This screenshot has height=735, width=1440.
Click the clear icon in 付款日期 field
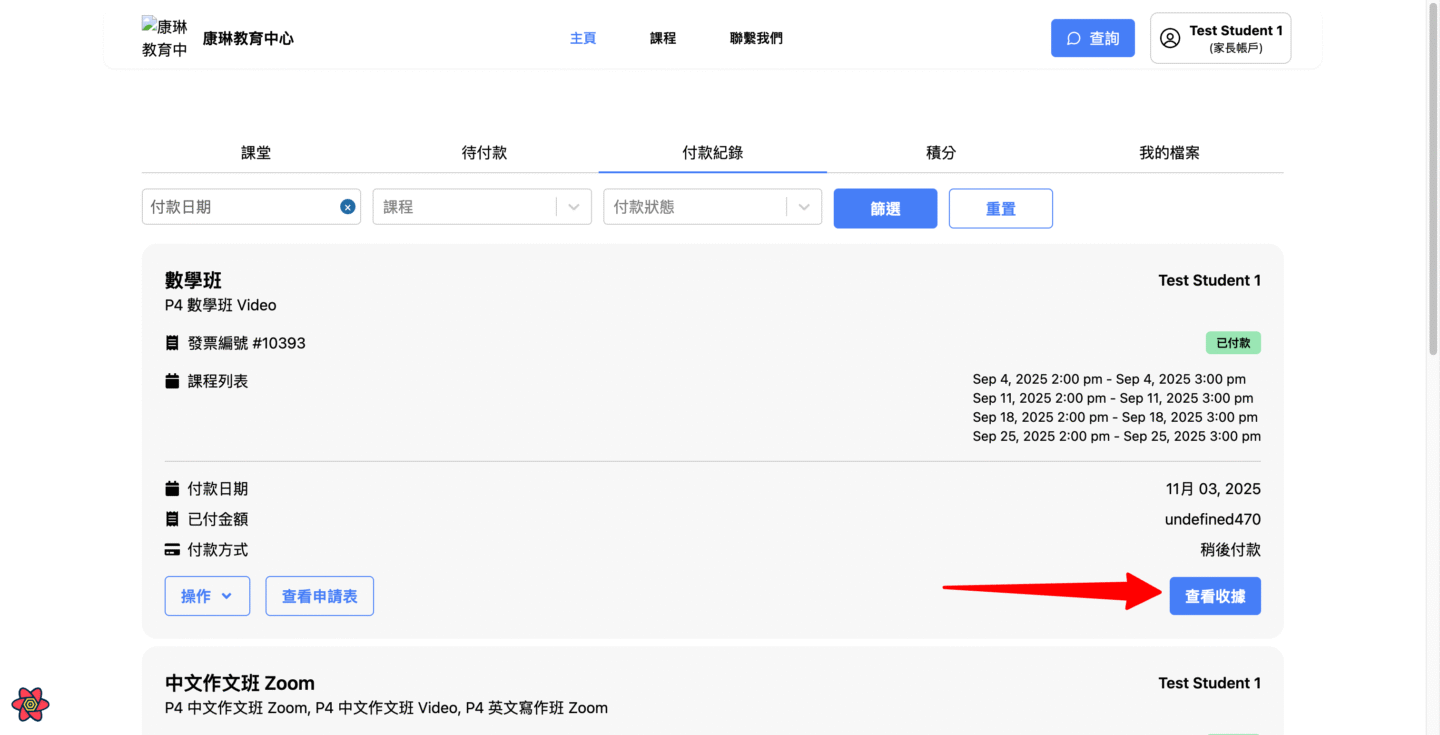tap(347, 207)
